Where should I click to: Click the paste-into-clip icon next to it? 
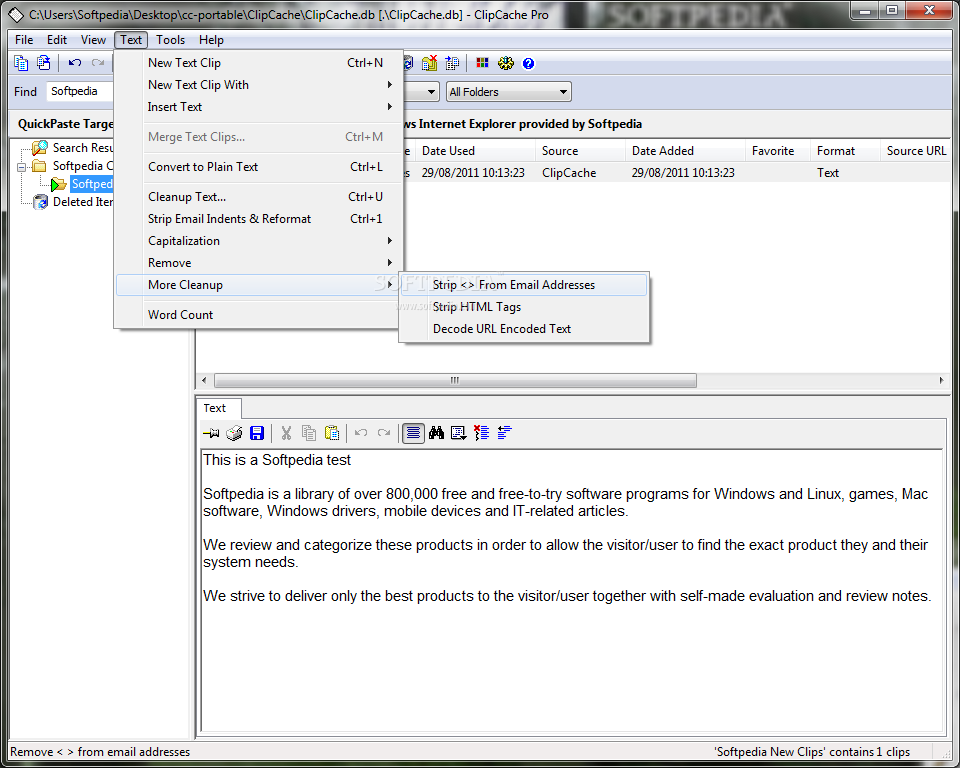(43, 63)
